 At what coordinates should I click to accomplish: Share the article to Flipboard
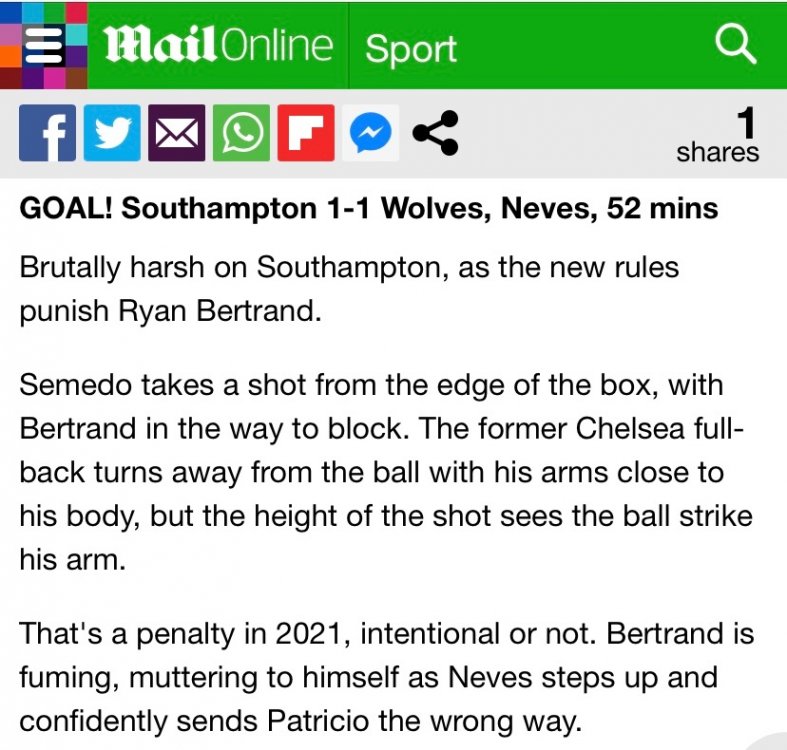306,133
